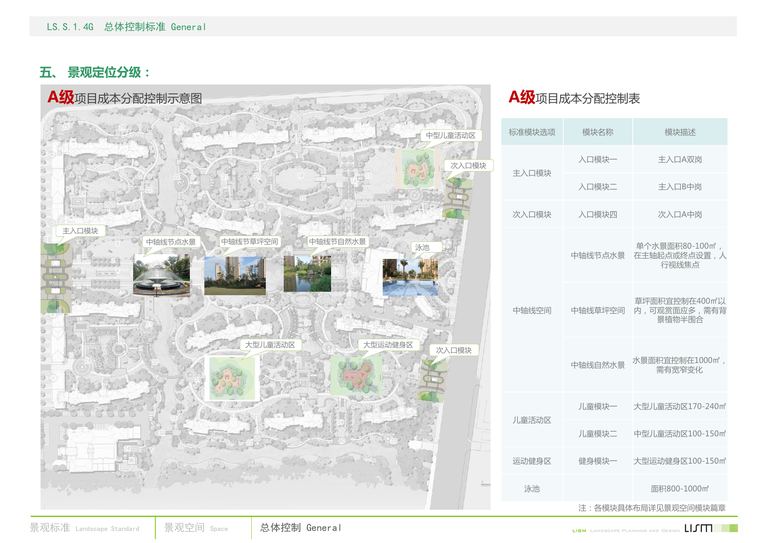Click the 中轴线节草坪空间 callout on map

(249, 241)
